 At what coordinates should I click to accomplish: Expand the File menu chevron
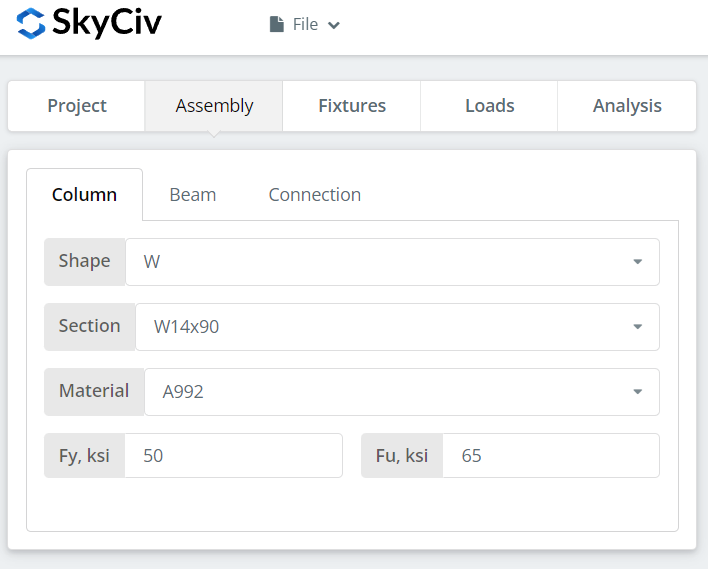click(334, 25)
